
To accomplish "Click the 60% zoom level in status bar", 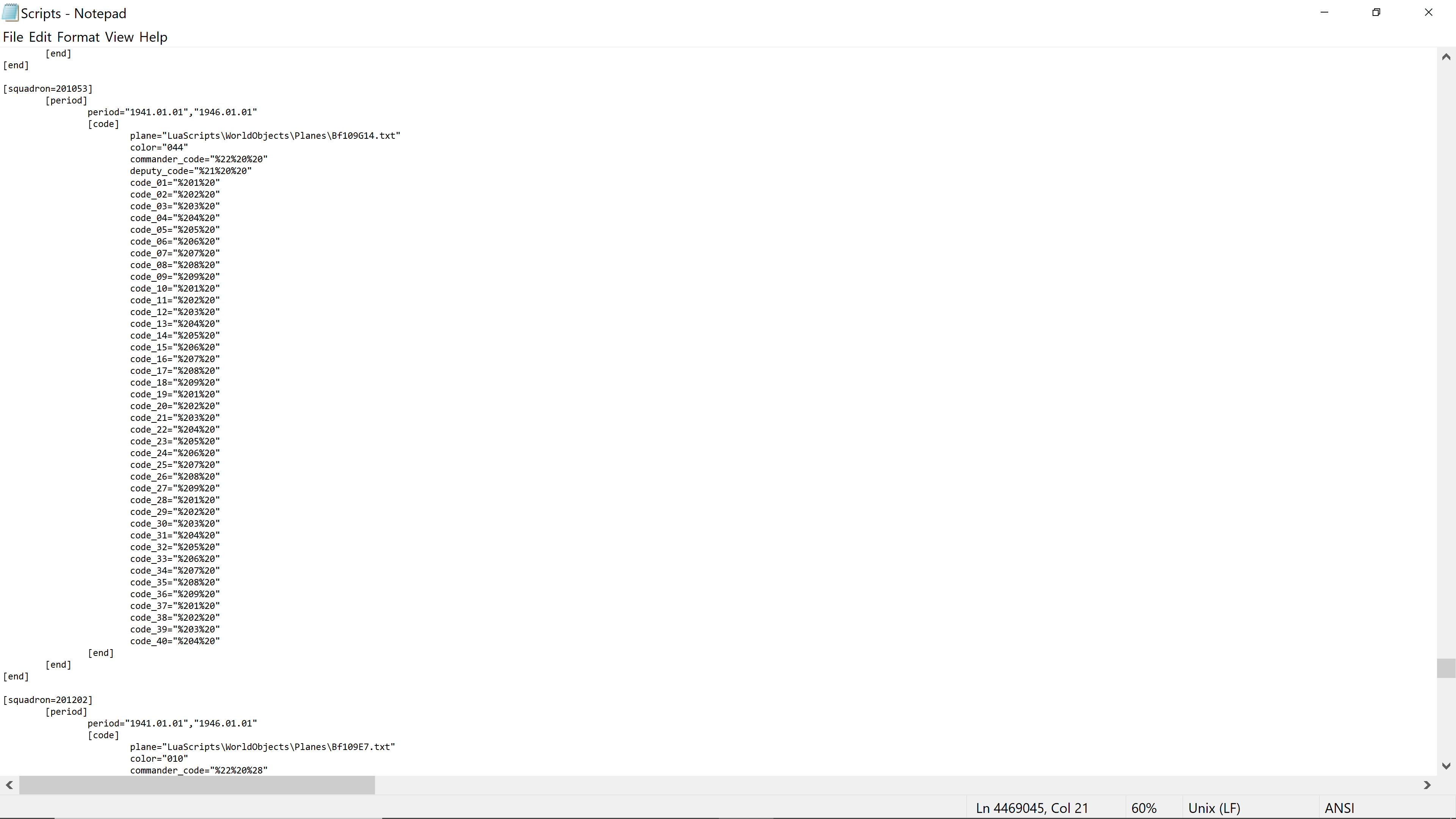I will point(1144,808).
